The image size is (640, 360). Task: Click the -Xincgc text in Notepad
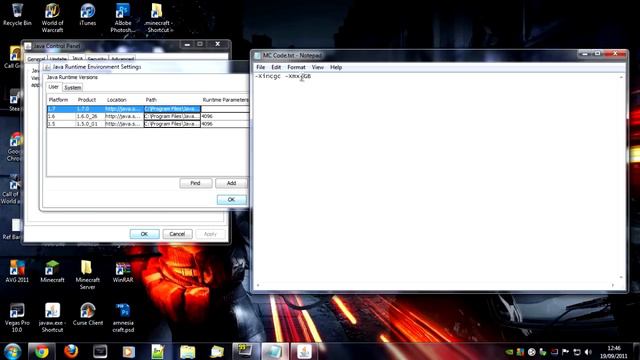tap(268, 76)
